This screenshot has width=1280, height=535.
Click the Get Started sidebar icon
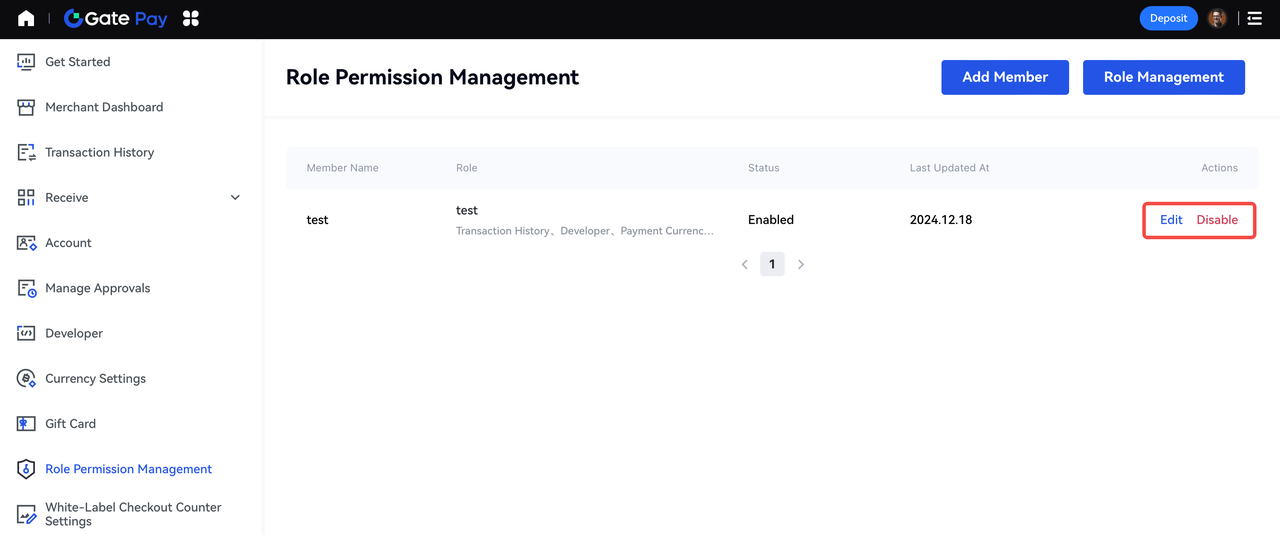(26, 62)
